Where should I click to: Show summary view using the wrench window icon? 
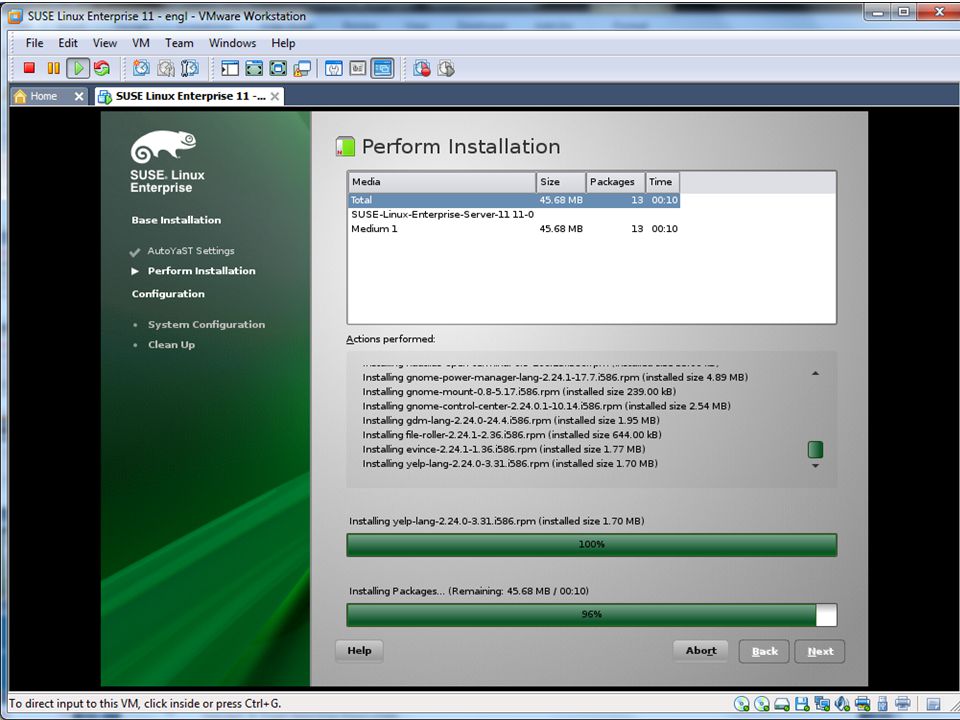point(334,68)
